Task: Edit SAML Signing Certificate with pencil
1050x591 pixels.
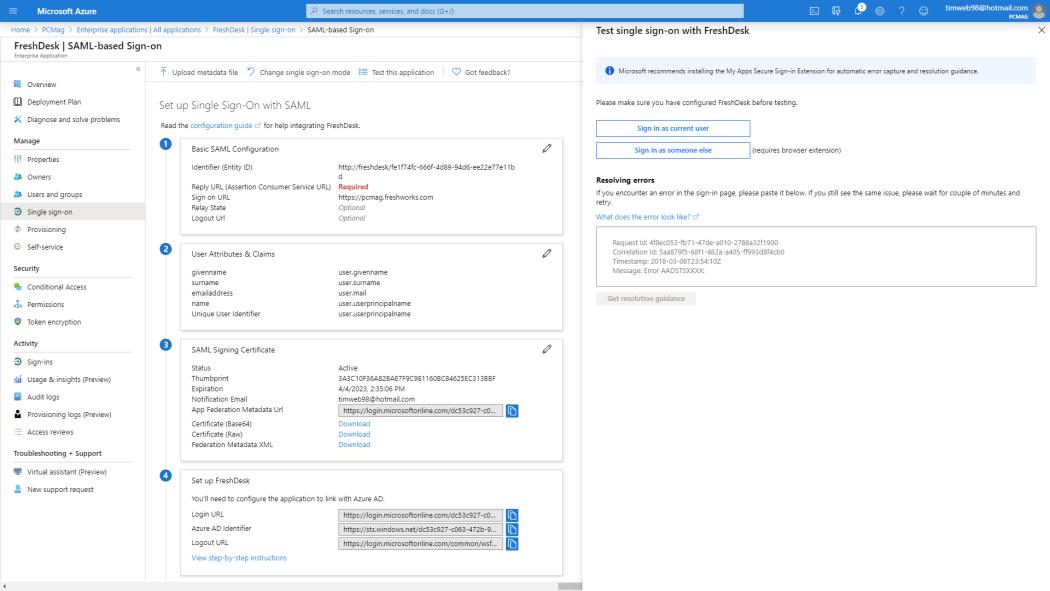Action: point(546,349)
